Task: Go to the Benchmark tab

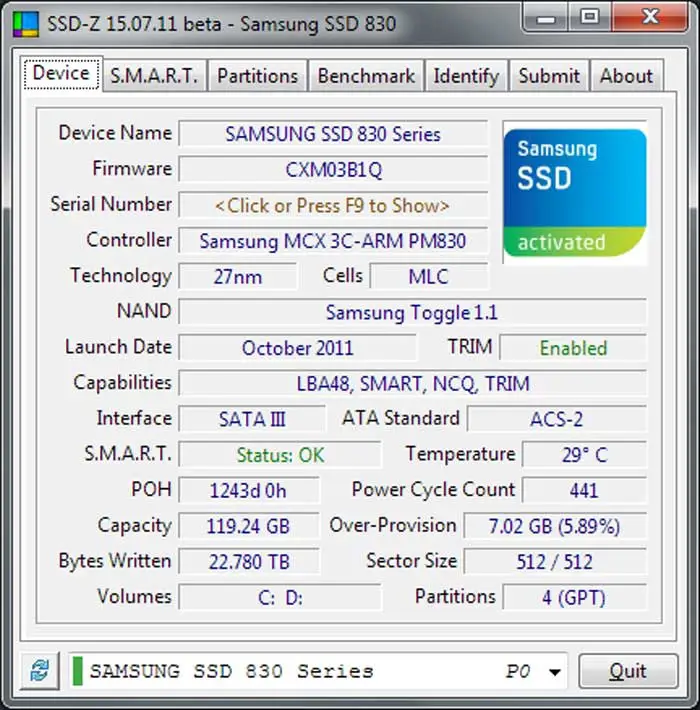Action: (366, 76)
